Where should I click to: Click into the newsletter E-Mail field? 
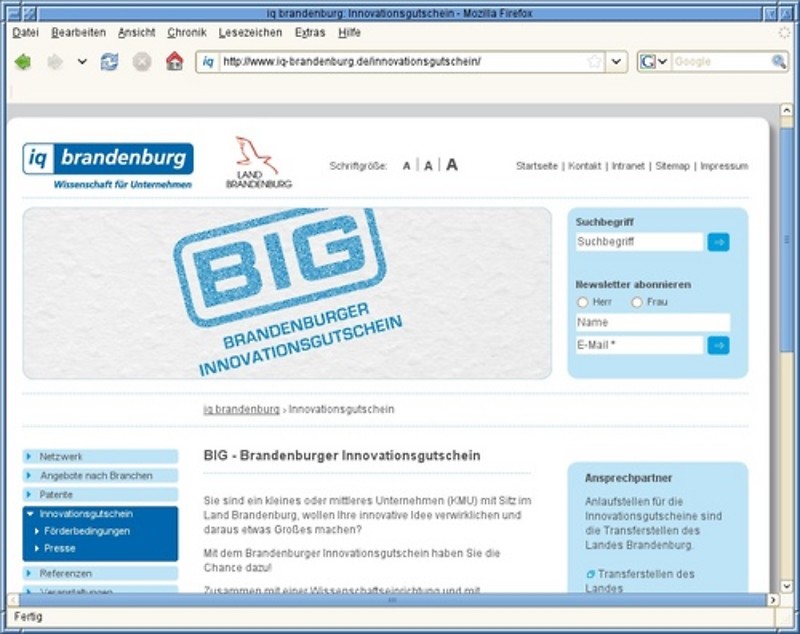640,345
